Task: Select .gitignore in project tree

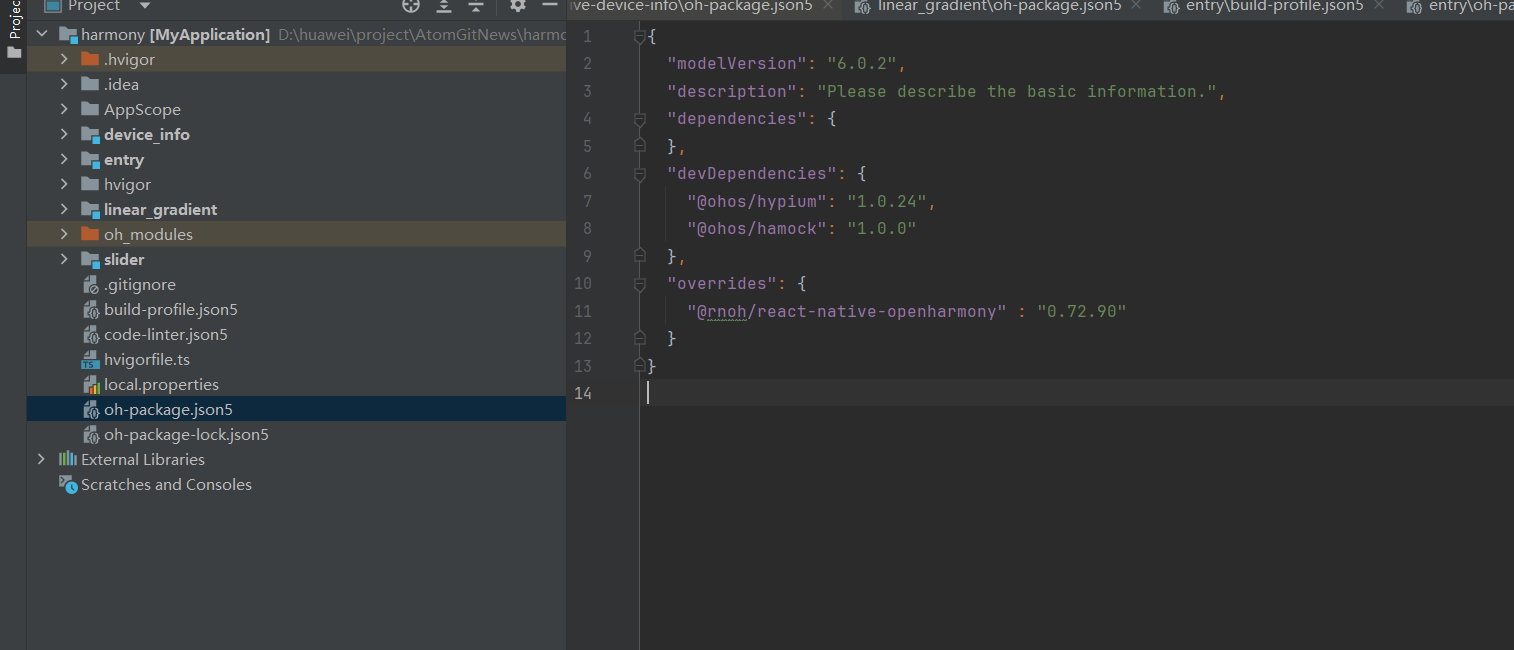Action: click(140, 285)
